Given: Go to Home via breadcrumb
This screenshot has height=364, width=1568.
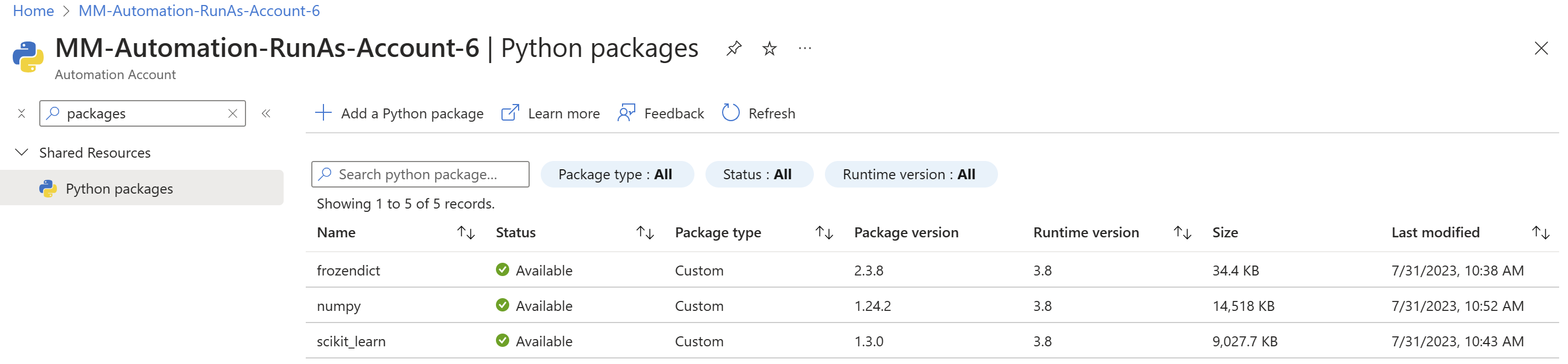Looking at the screenshot, I should (34, 11).
